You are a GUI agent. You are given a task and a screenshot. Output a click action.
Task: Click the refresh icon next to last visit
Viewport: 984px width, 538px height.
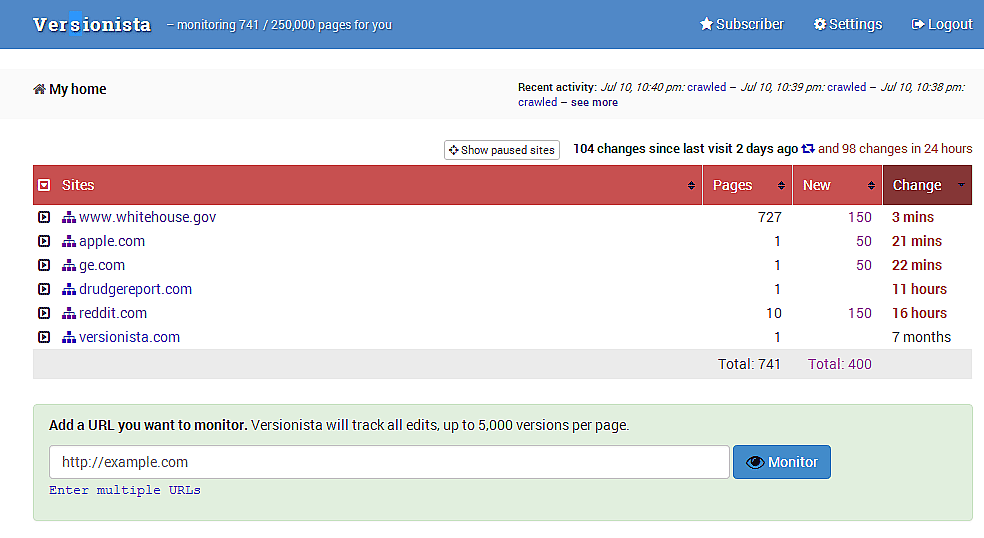tap(808, 149)
